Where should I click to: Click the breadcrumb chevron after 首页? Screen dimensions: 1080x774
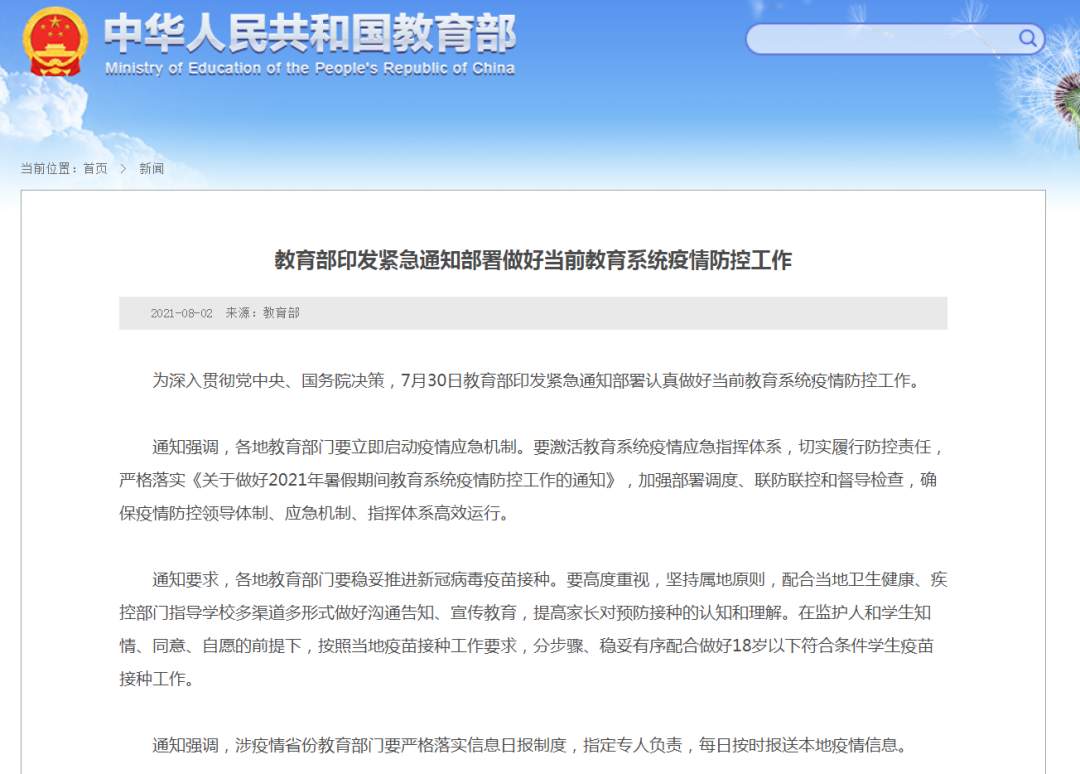(x=123, y=169)
